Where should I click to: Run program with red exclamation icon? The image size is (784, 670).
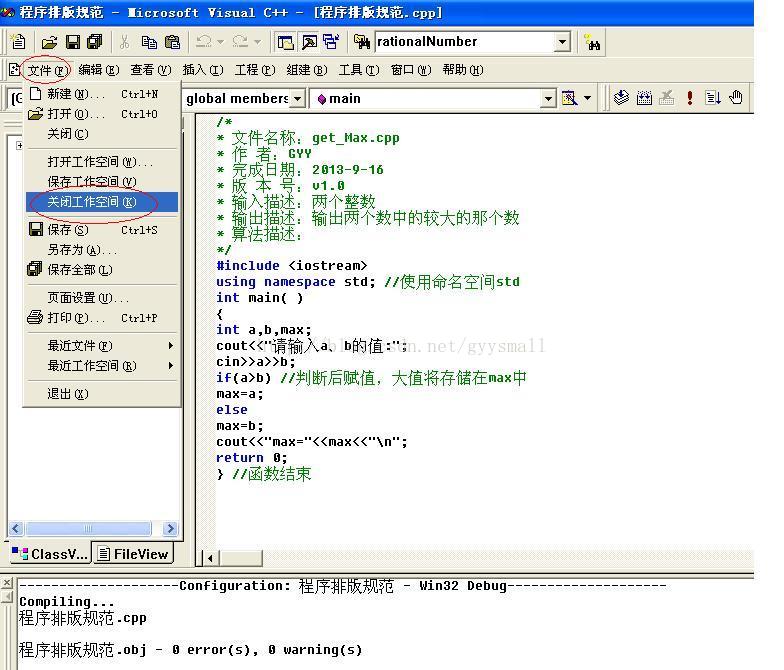pyautogui.click(x=690, y=98)
